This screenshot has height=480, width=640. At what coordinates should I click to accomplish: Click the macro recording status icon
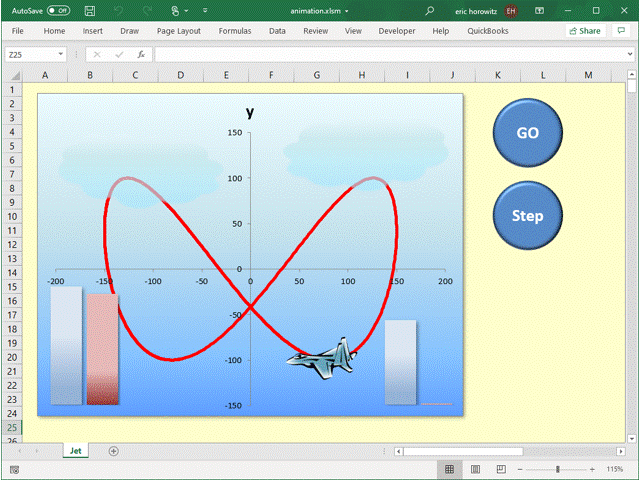[x=14, y=469]
